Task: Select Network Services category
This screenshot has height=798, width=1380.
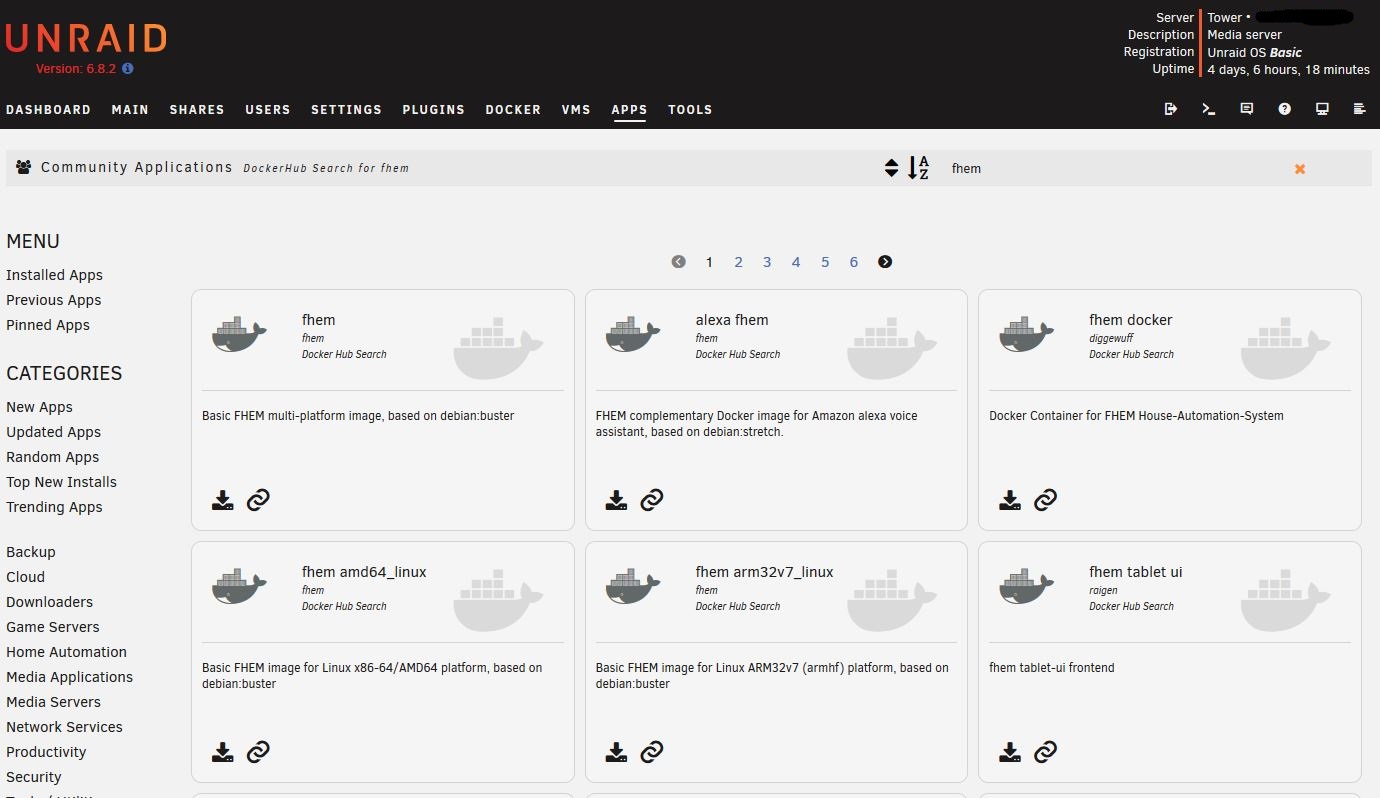Action: (64, 727)
